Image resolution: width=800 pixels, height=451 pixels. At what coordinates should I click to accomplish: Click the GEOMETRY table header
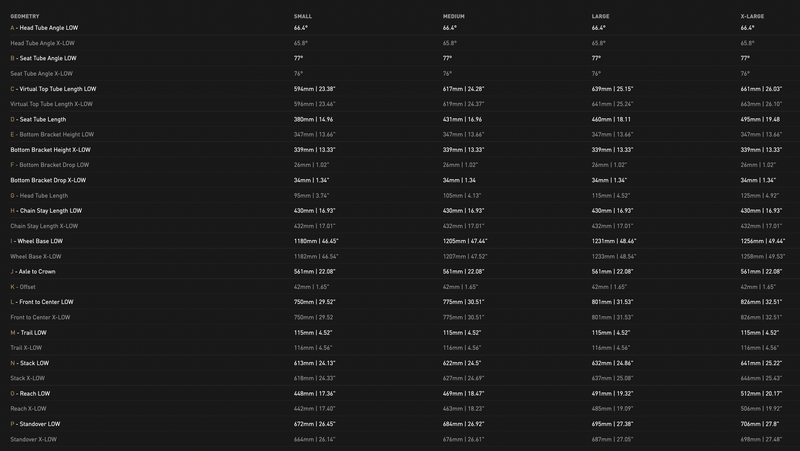click(x=25, y=17)
